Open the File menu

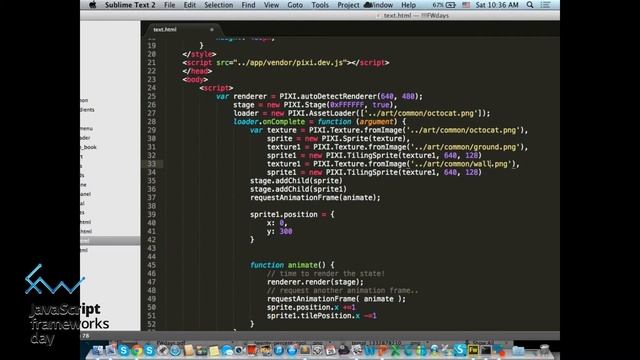coord(169,5)
